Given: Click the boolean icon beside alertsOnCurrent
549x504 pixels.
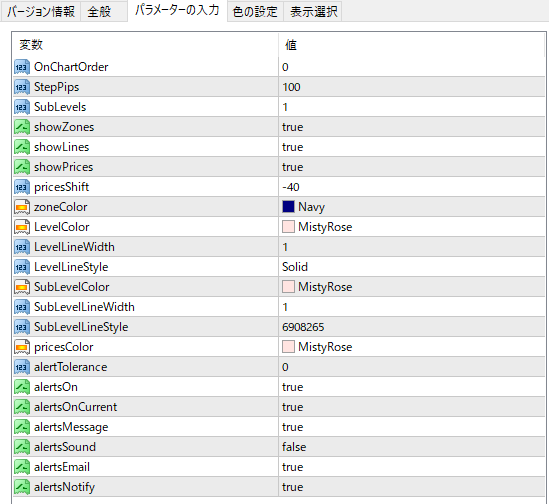Looking at the screenshot, I should 22,407.
